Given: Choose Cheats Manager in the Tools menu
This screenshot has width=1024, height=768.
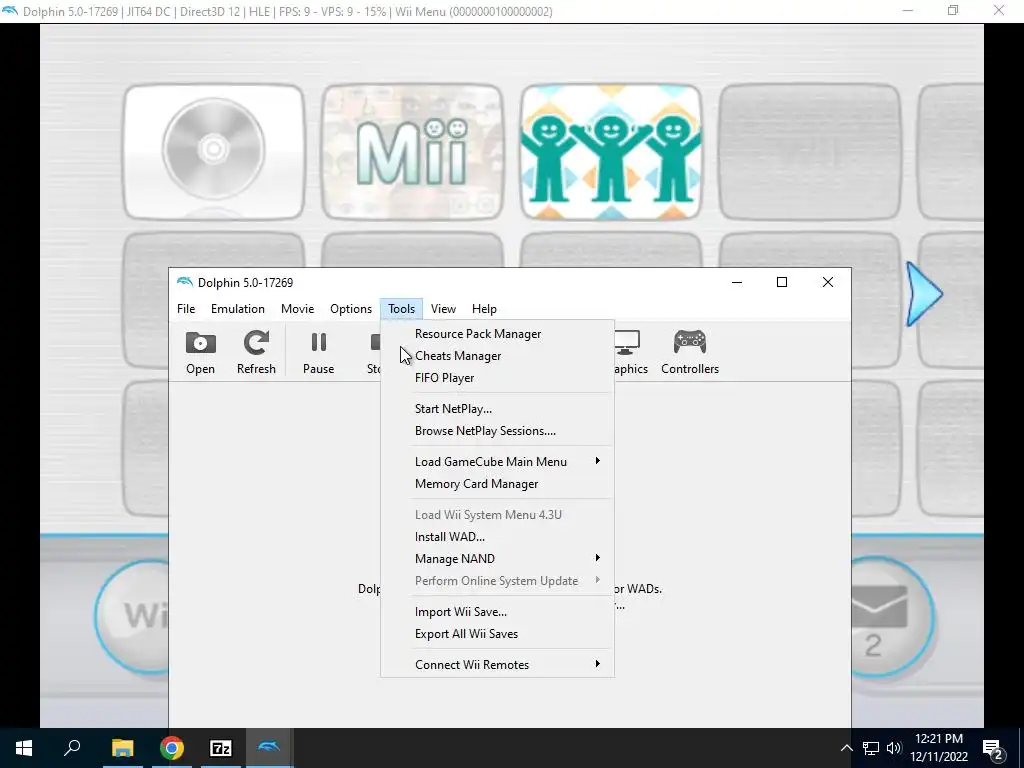Looking at the screenshot, I should point(497,356).
